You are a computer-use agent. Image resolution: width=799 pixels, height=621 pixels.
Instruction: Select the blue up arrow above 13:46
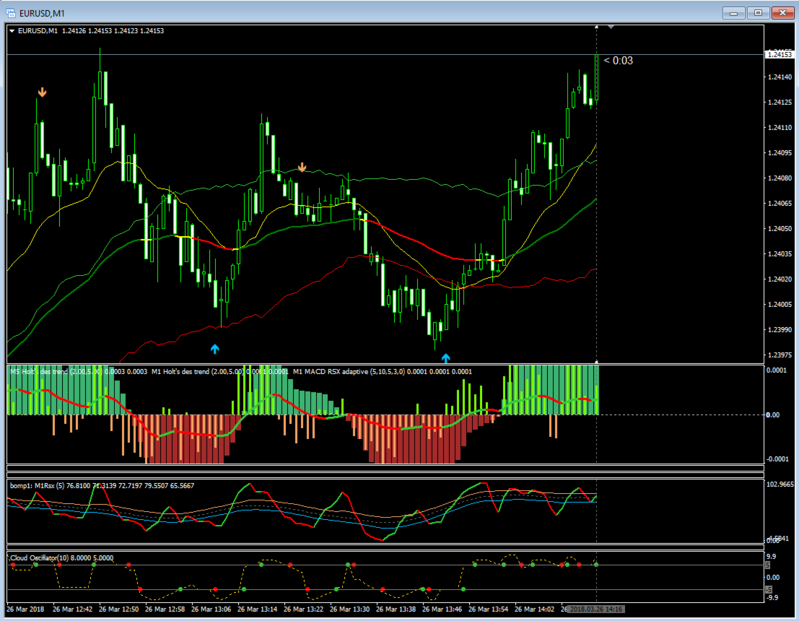[x=446, y=358]
